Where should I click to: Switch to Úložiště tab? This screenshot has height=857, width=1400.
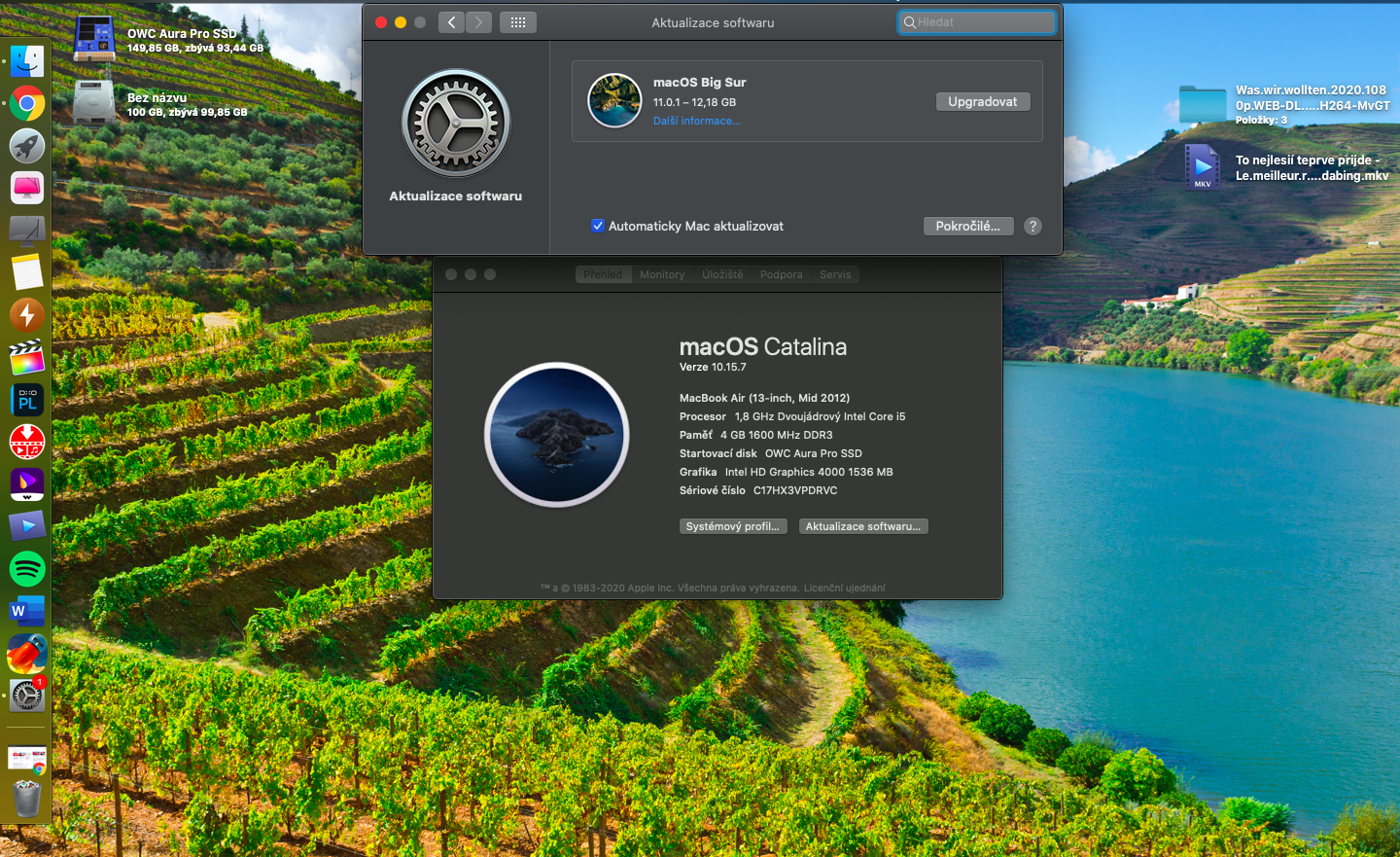(x=722, y=274)
